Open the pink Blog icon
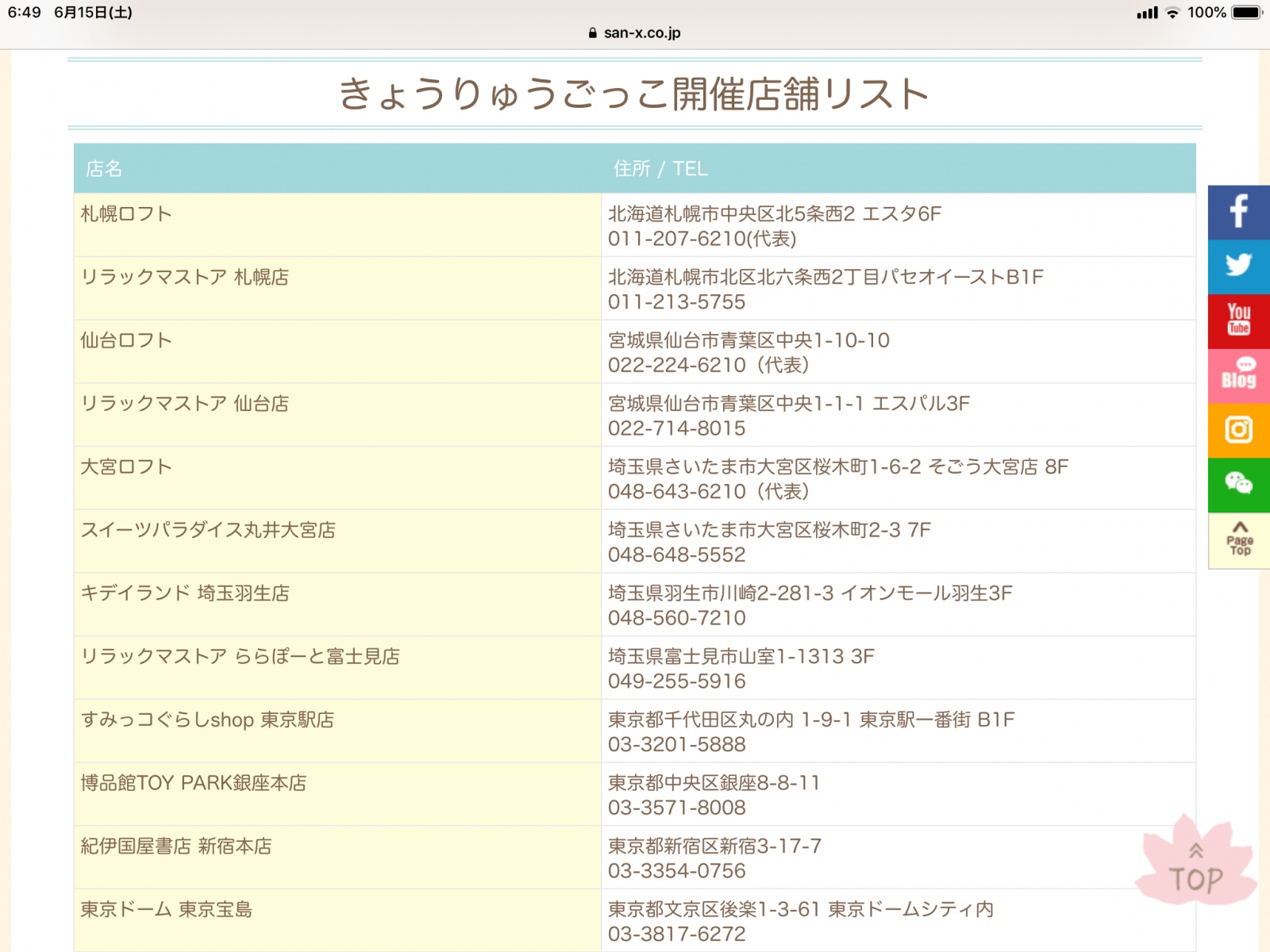 click(x=1238, y=376)
